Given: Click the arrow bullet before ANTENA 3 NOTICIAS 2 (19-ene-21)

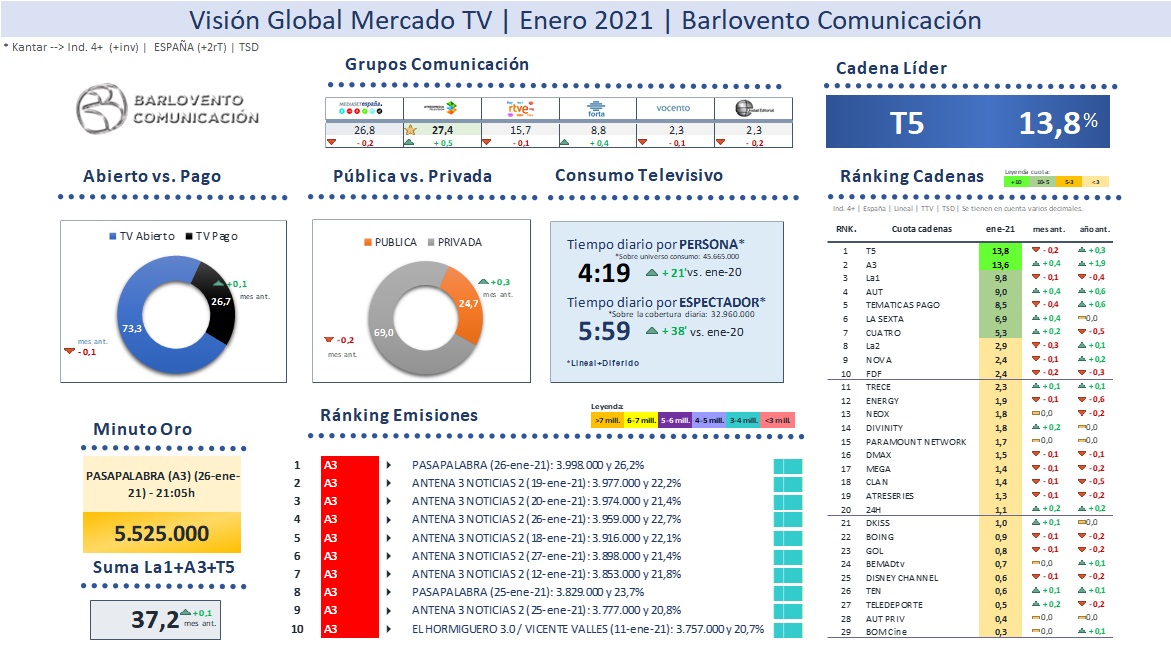Looking at the screenshot, I should (x=389, y=483).
